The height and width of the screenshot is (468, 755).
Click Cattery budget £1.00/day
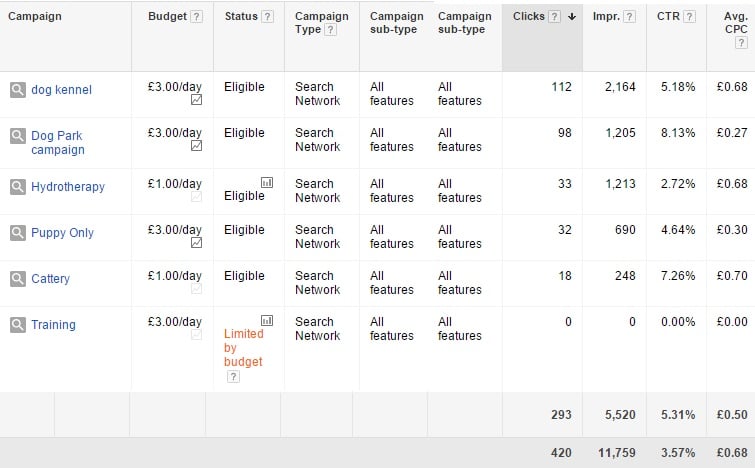(175, 276)
